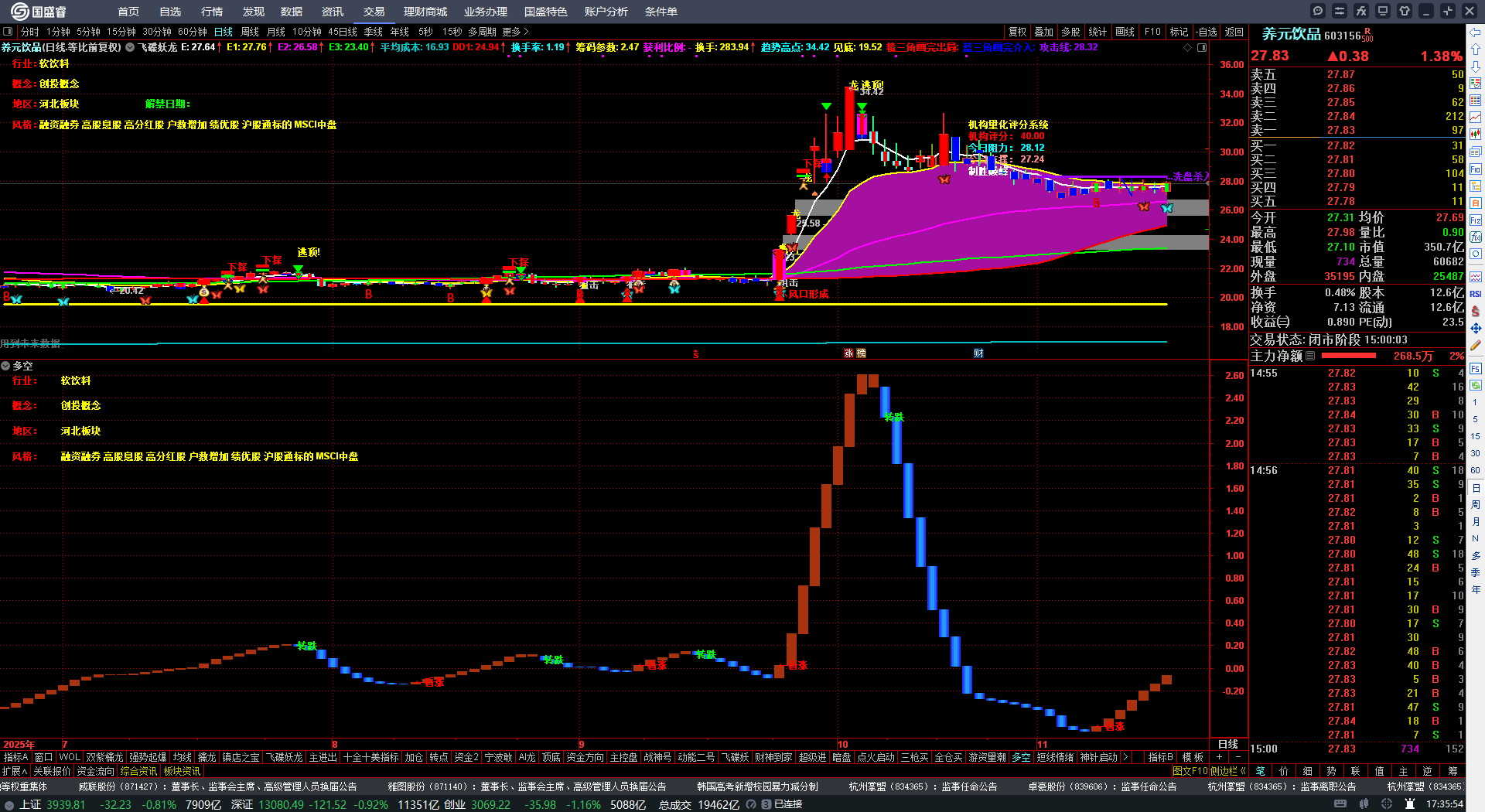Screen dimensions: 1485x812
Task: Switch to 周线 weekly period tab
Action: (250, 32)
